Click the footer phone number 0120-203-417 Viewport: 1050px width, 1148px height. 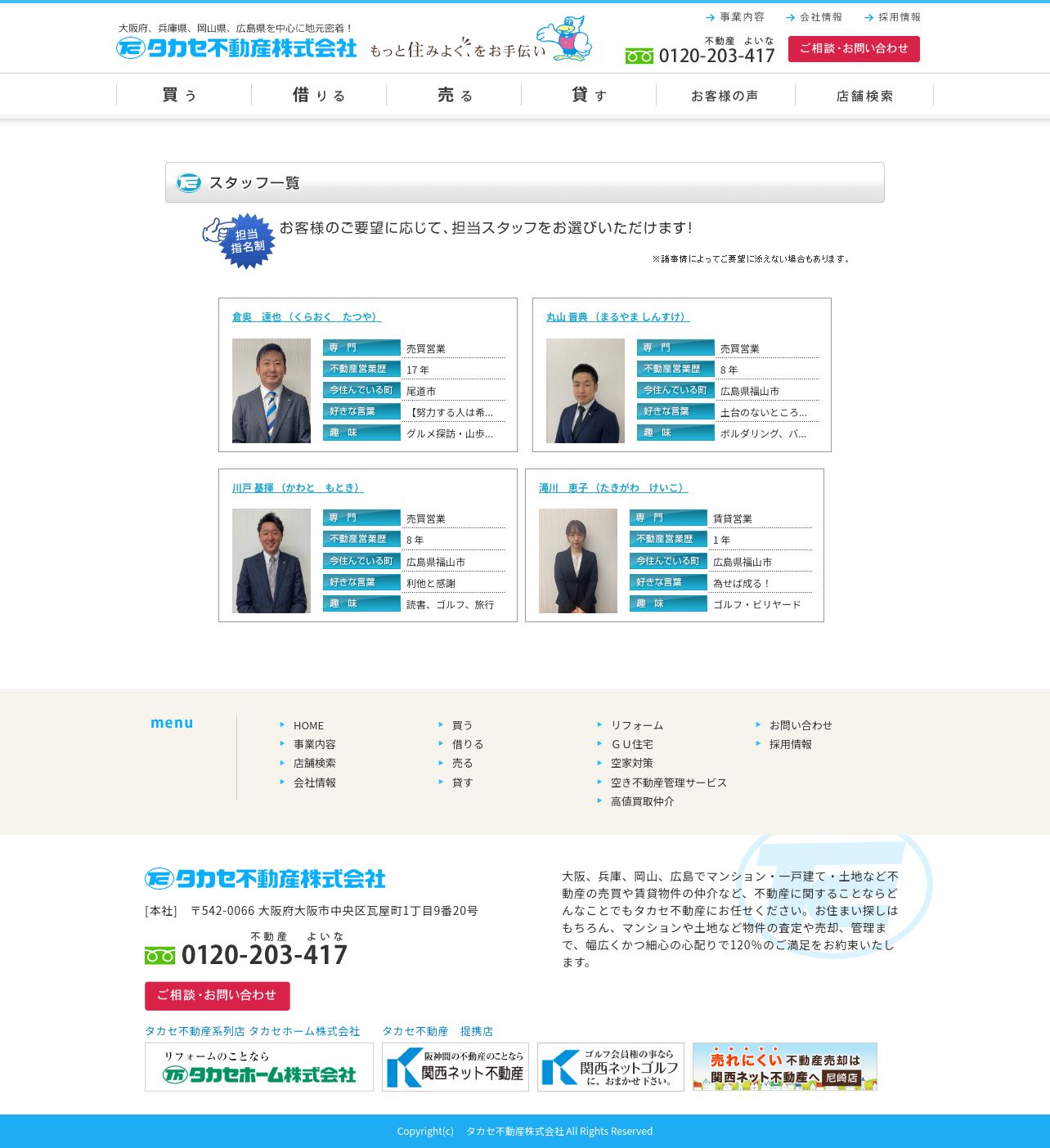[265, 955]
